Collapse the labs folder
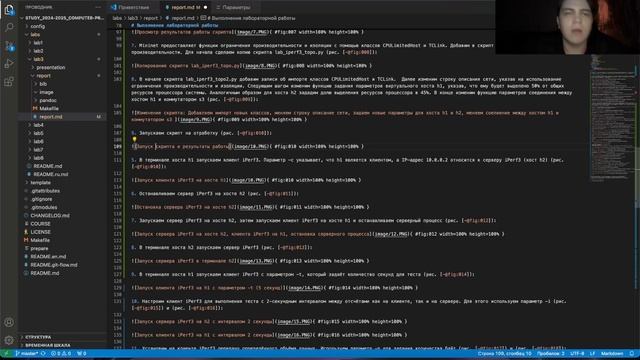Screen dimensions: 640x360 pos(35,35)
